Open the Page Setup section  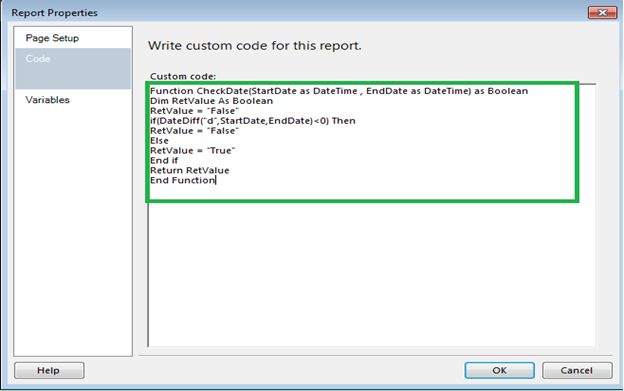click(x=52, y=38)
